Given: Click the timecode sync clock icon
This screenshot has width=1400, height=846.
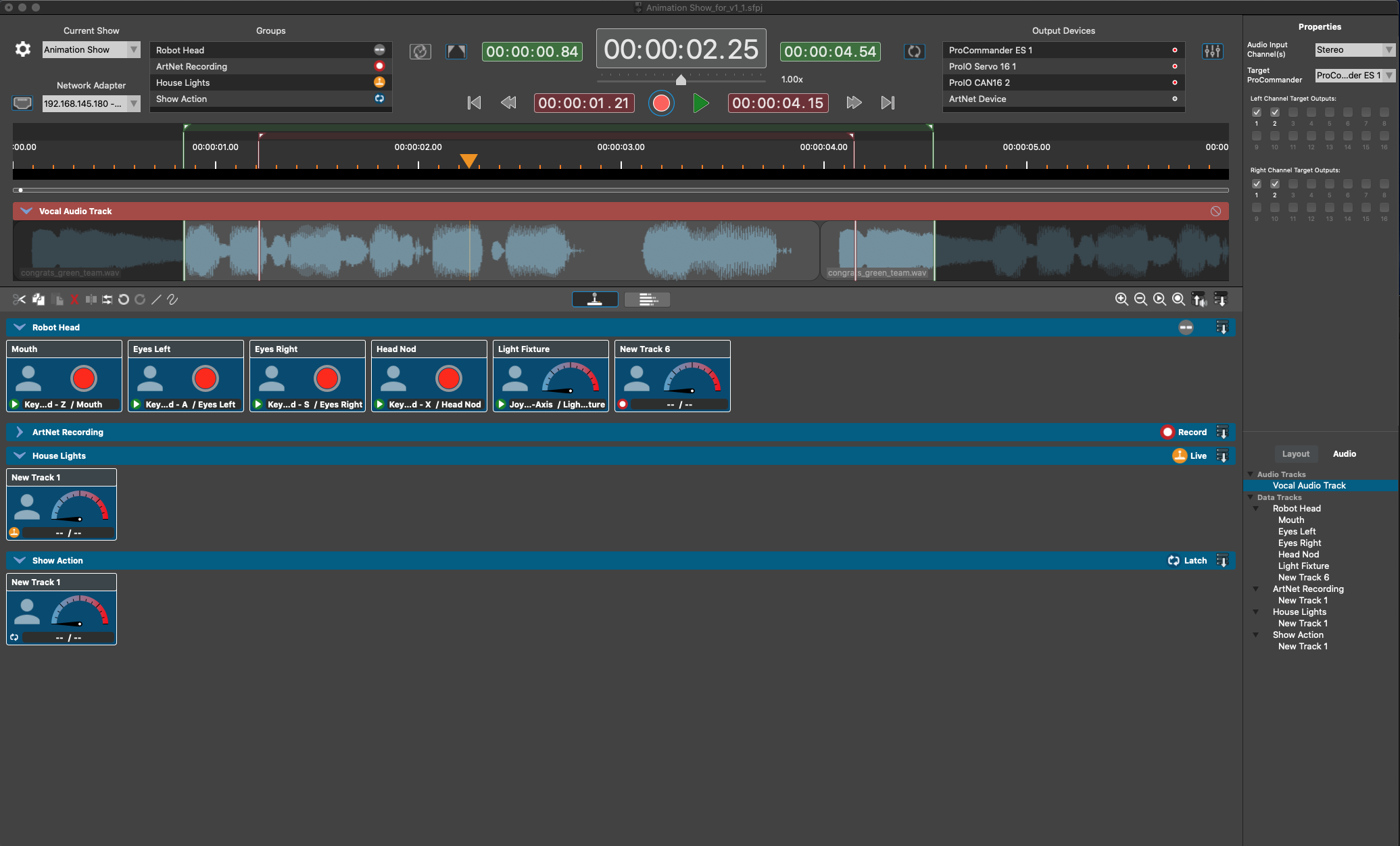Looking at the screenshot, I should pyautogui.click(x=420, y=51).
